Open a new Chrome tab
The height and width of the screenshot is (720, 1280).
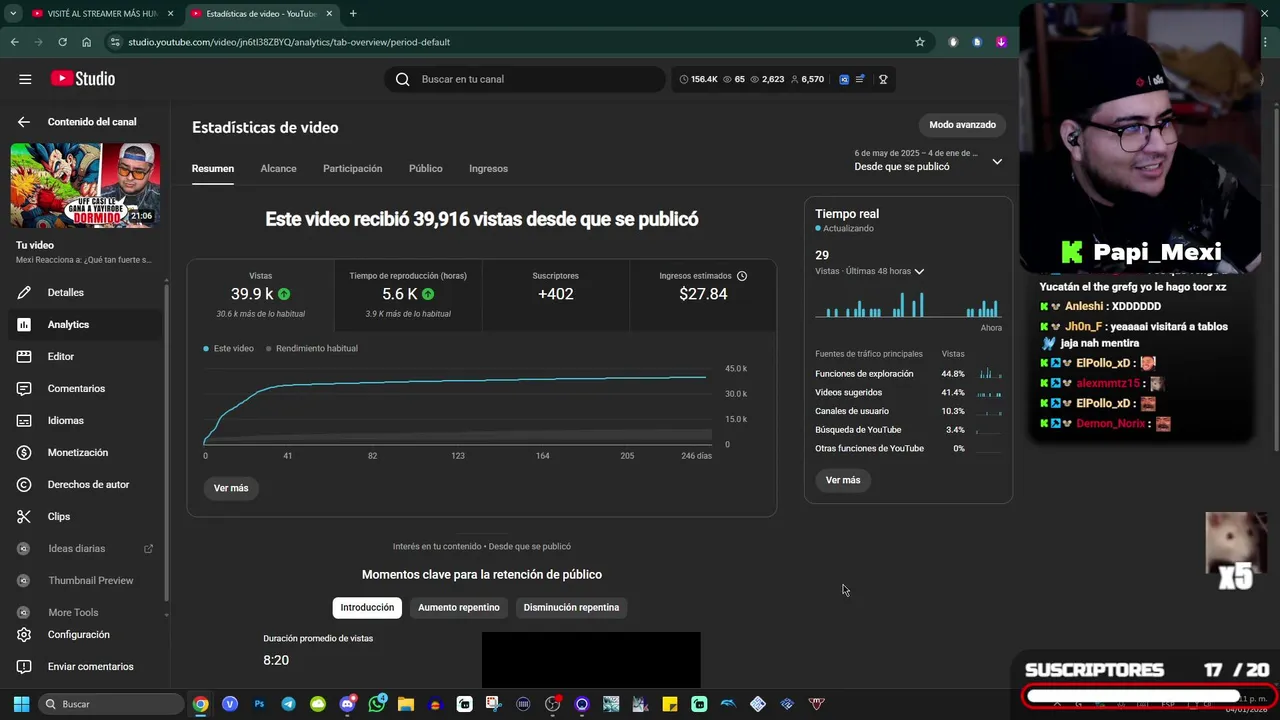(353, 13)
